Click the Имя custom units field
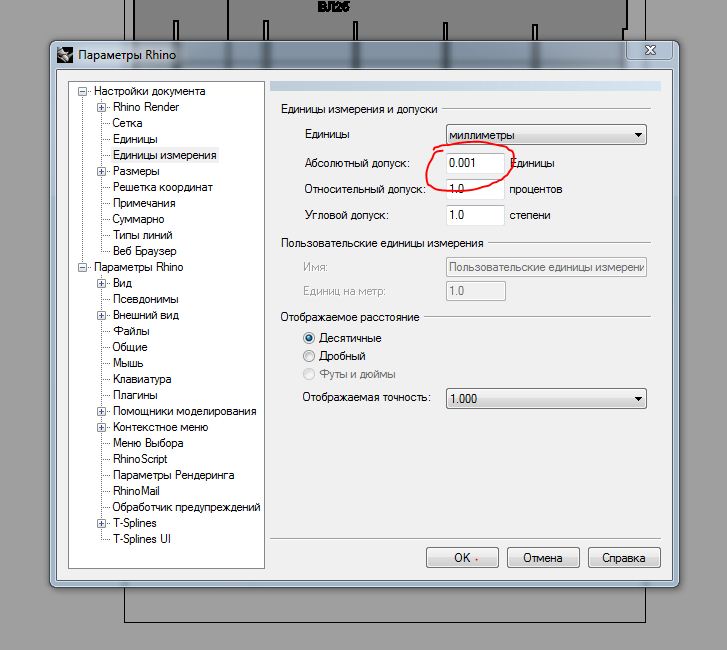The width and height of the screenshot is (727, 650). [x=546, y=267]
